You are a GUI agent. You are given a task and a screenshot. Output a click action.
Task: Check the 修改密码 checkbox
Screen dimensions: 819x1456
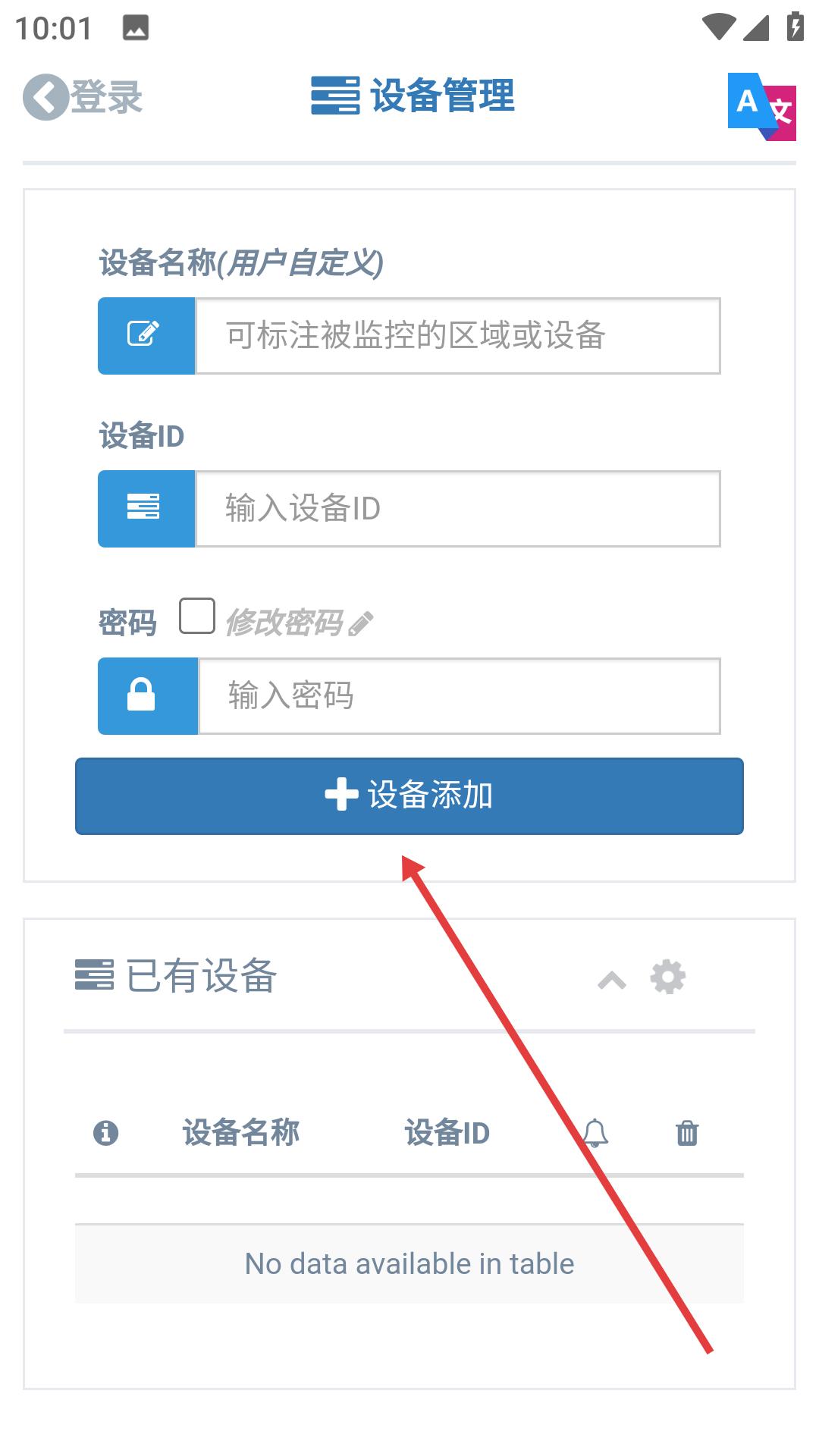click(x=197, y=616)
